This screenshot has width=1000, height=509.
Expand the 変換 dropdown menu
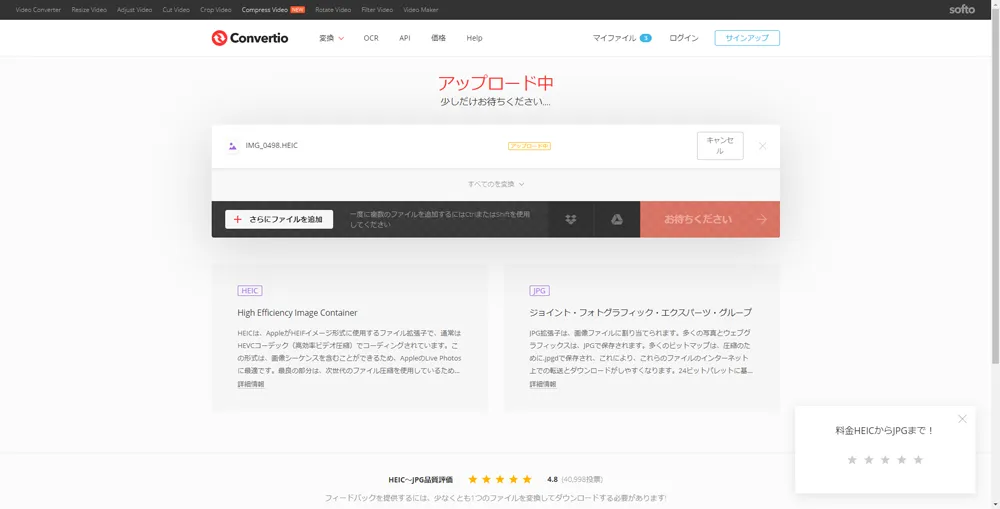click(332, 38)
